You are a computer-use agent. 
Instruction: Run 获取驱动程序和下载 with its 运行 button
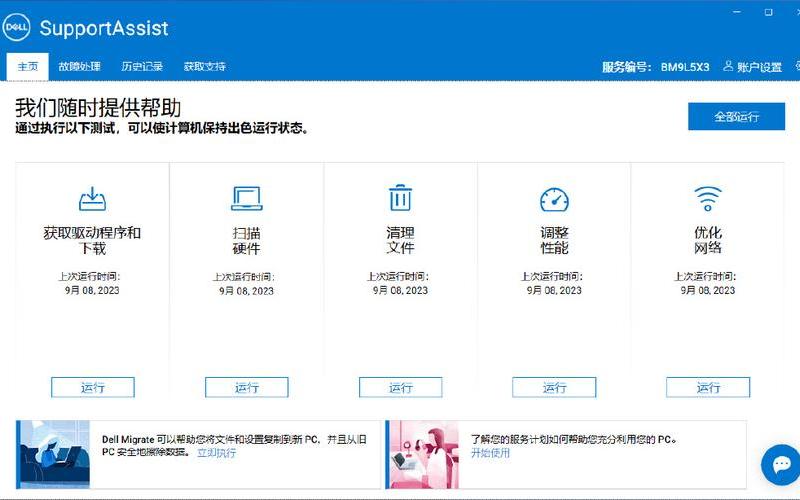[x=93, y=387]
